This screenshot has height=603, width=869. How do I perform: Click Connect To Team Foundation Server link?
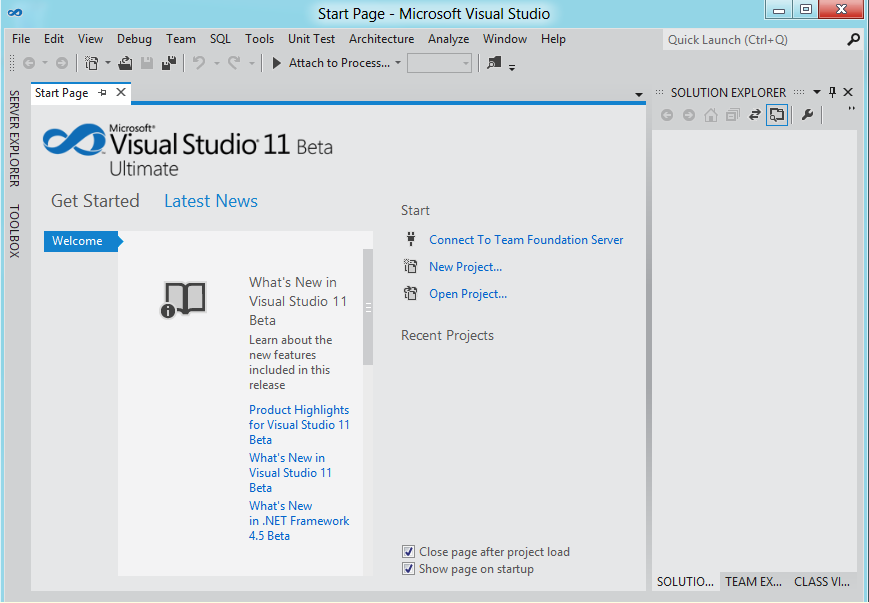(526, 239)
